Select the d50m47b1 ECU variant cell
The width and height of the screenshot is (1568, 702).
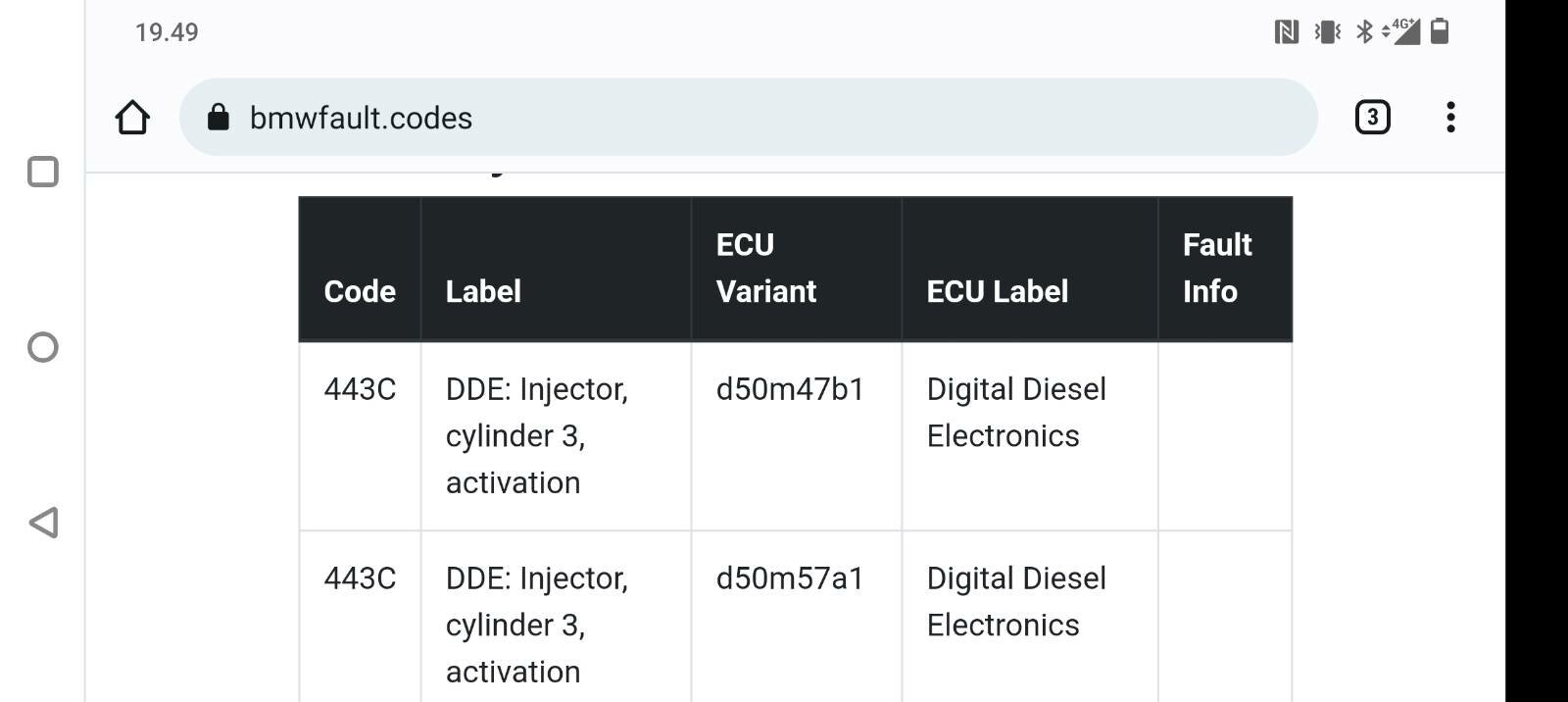[x=796, y=436]
